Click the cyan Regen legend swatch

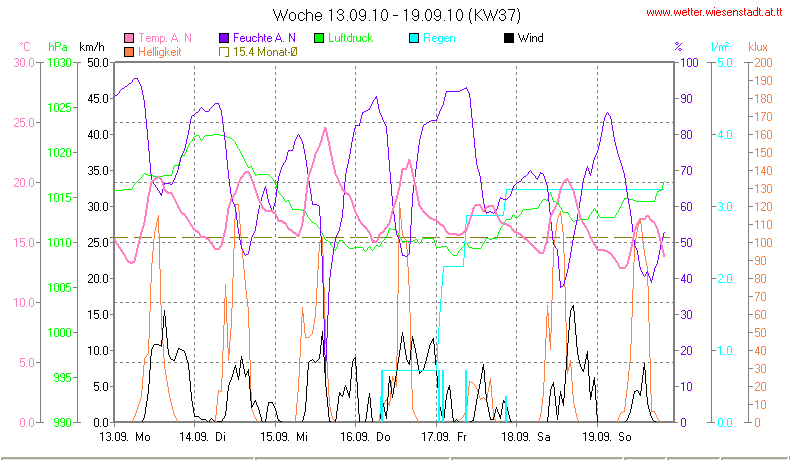click(x=414, y=38)
